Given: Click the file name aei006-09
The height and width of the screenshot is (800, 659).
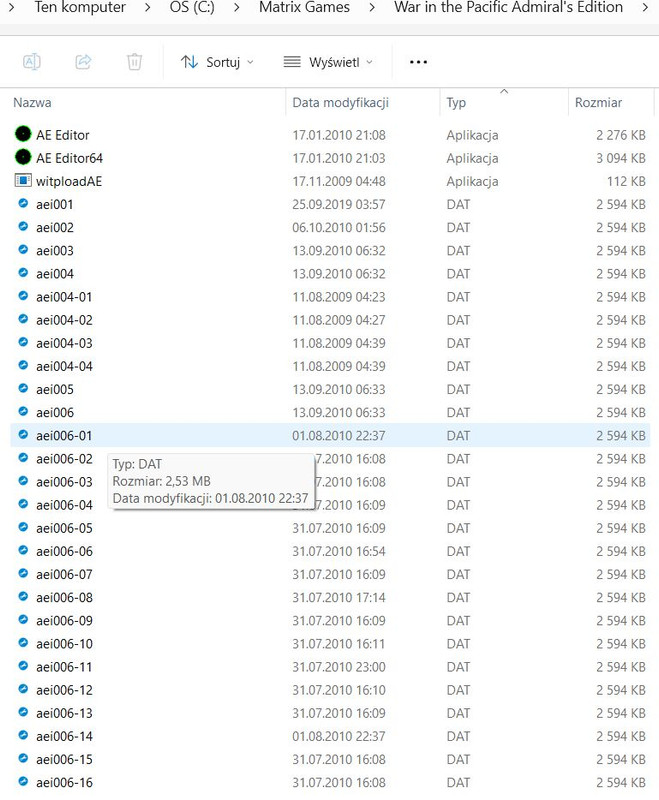Looking at the screenshot, I should click(64, 620).
